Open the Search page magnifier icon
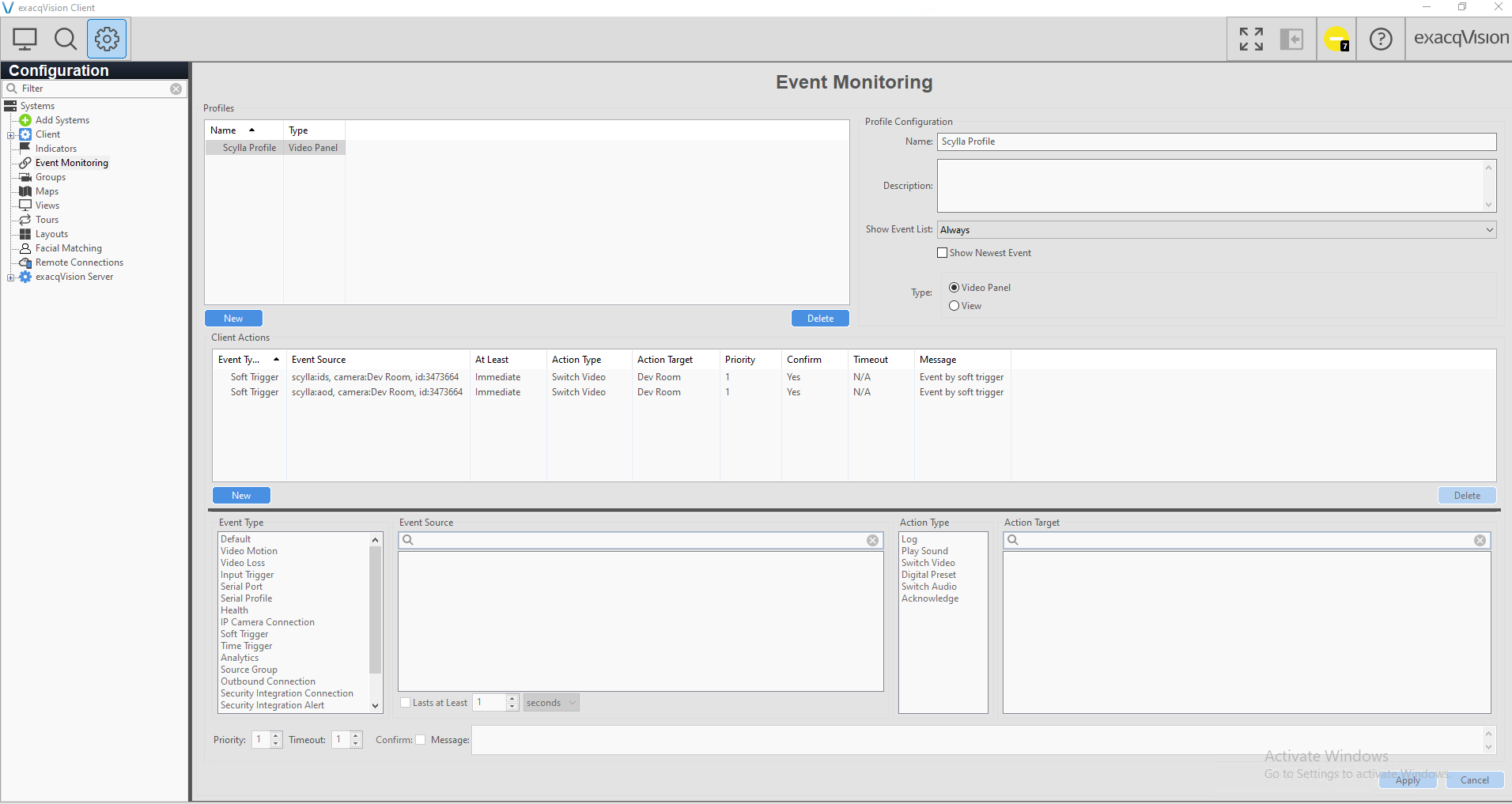The height and width of the screenshot is (804, 1512). click(66, 39)
